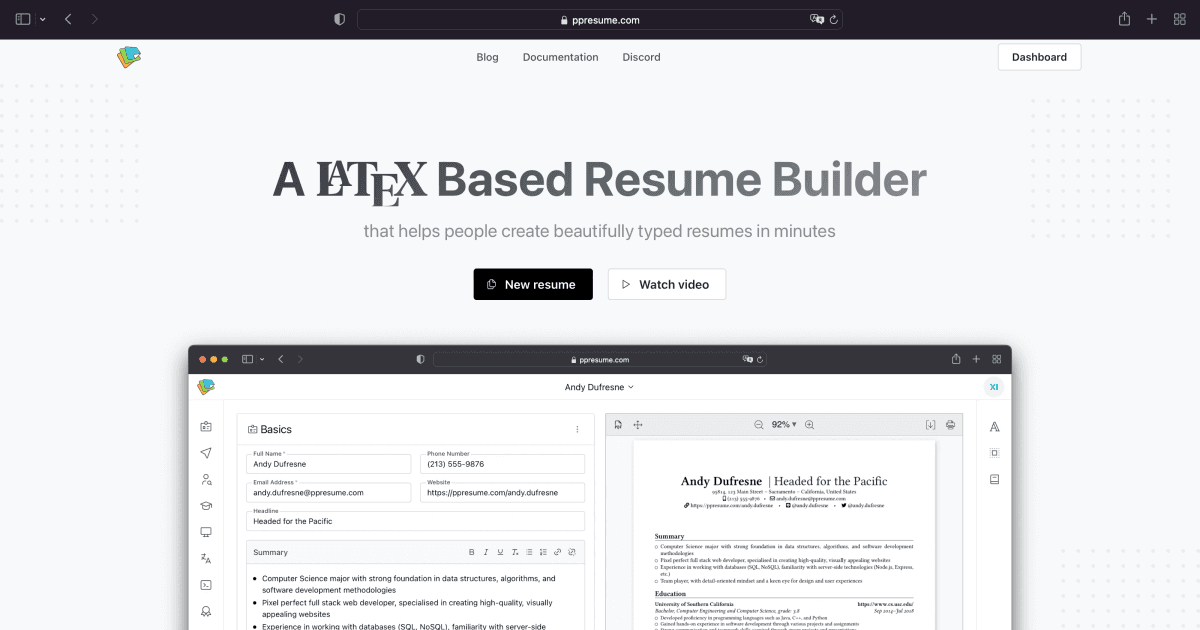Go to the Dashboard button
The image size is (1200, 630).
click(1039, 57)
